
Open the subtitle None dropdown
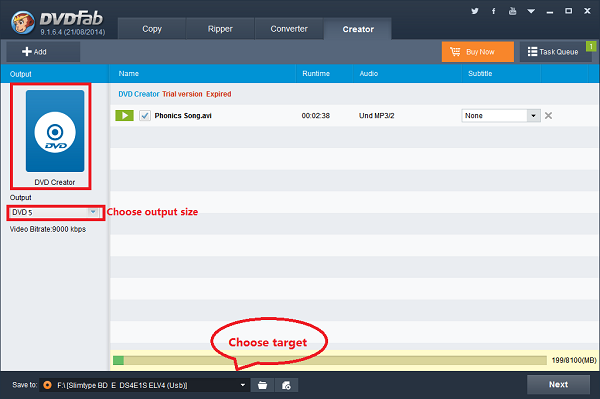point(501,116)
